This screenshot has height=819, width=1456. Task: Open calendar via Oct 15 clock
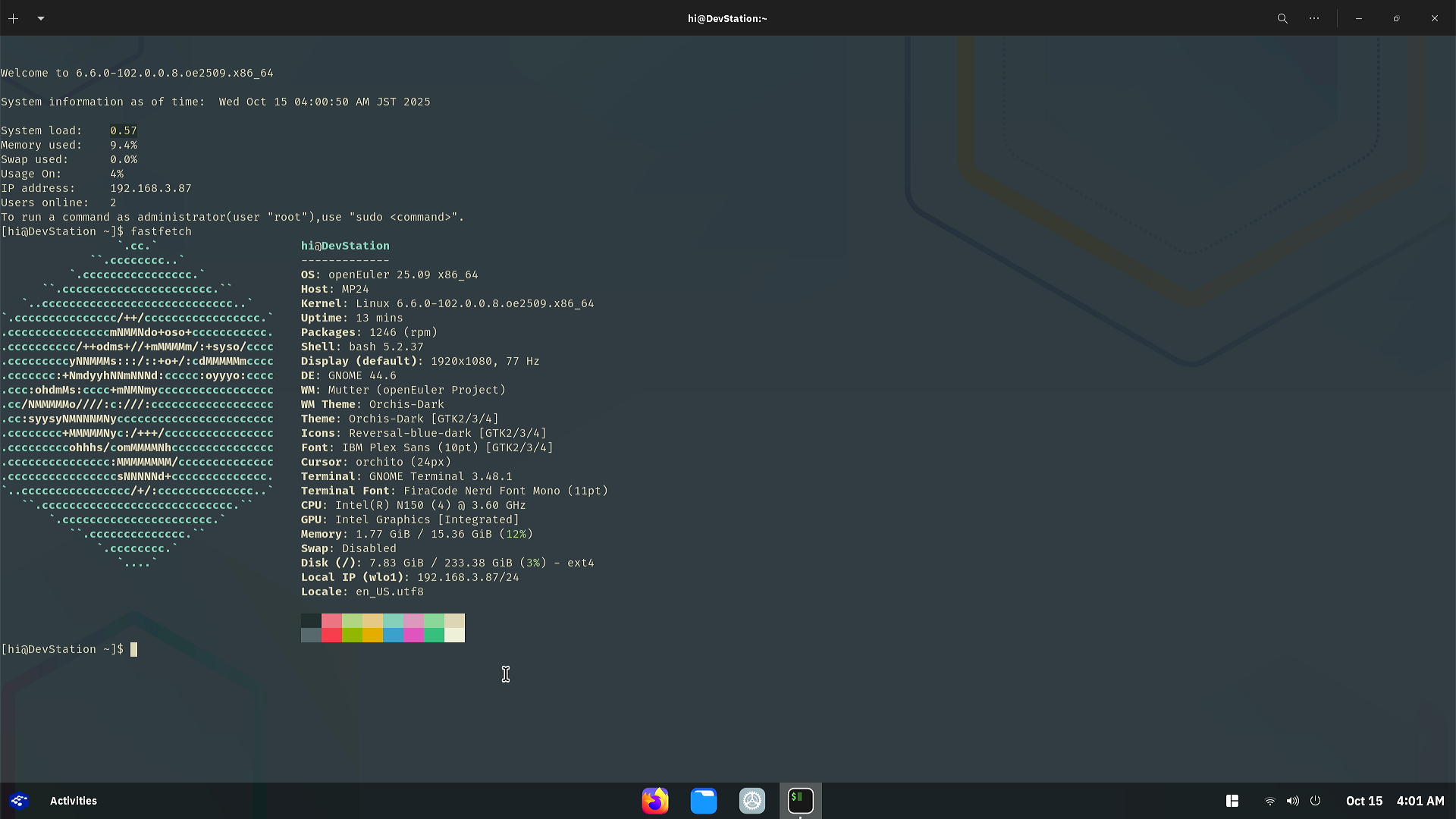pos(1363,801)
